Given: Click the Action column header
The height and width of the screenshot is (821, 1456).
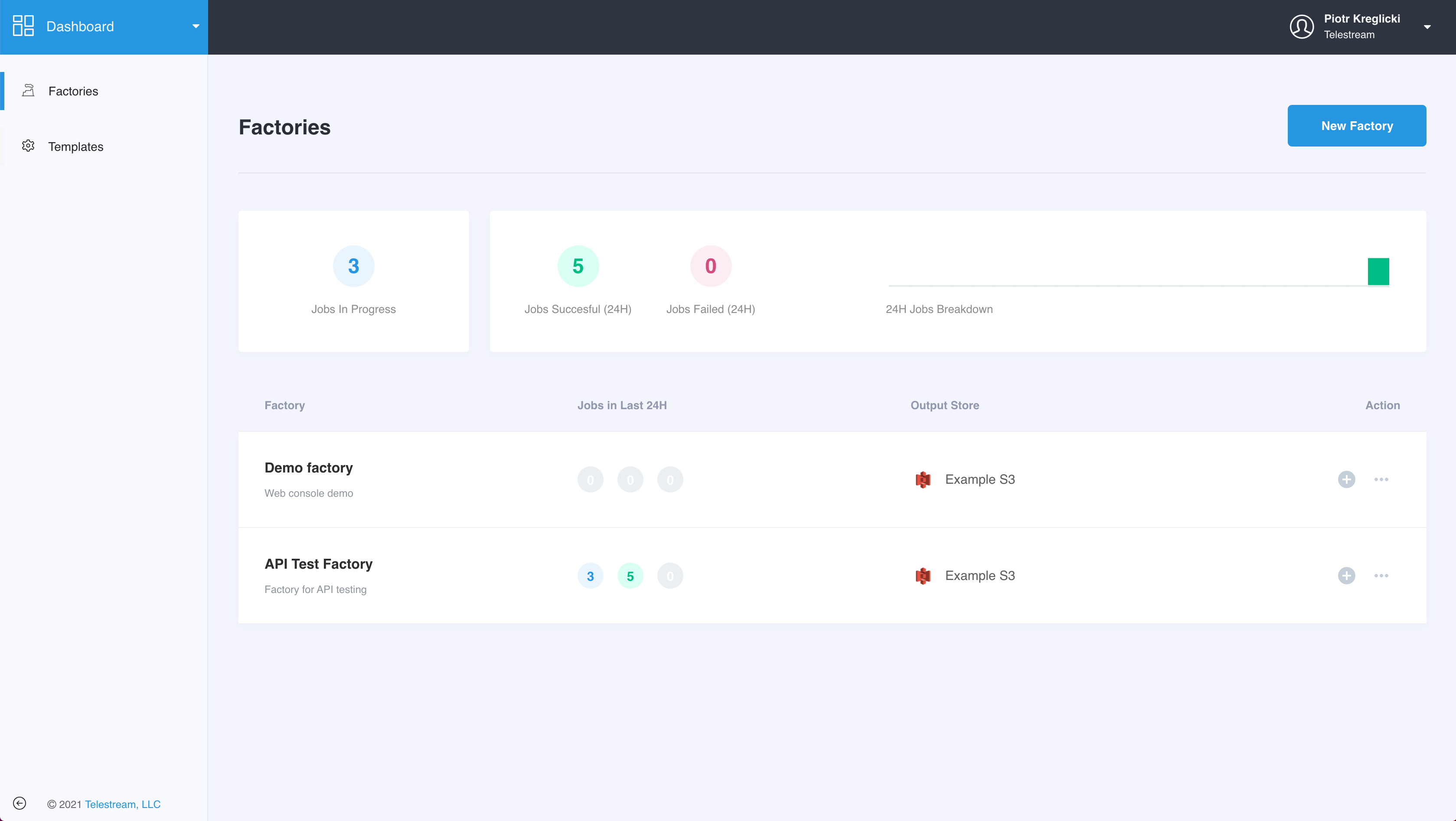Looking at the screenshot, I should tap(1383, 405).
